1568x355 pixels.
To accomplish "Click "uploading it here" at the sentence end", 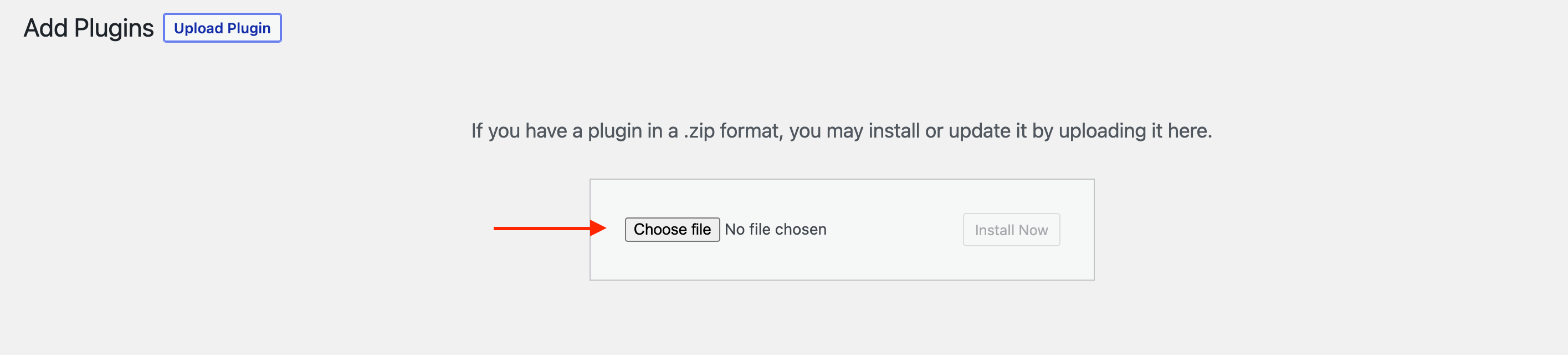I will [x=1135, y=131].
